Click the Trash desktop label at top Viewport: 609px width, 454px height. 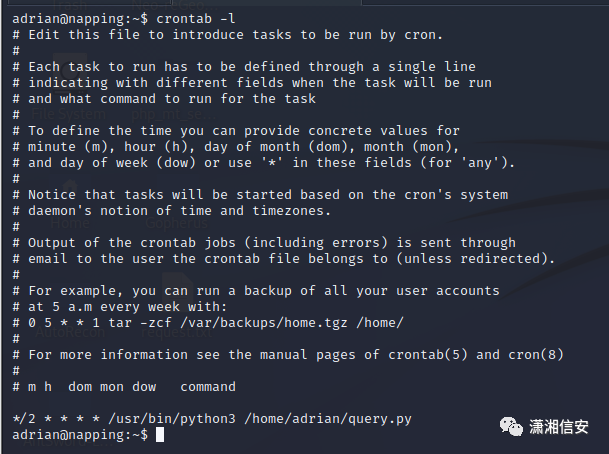click(69, 5)
